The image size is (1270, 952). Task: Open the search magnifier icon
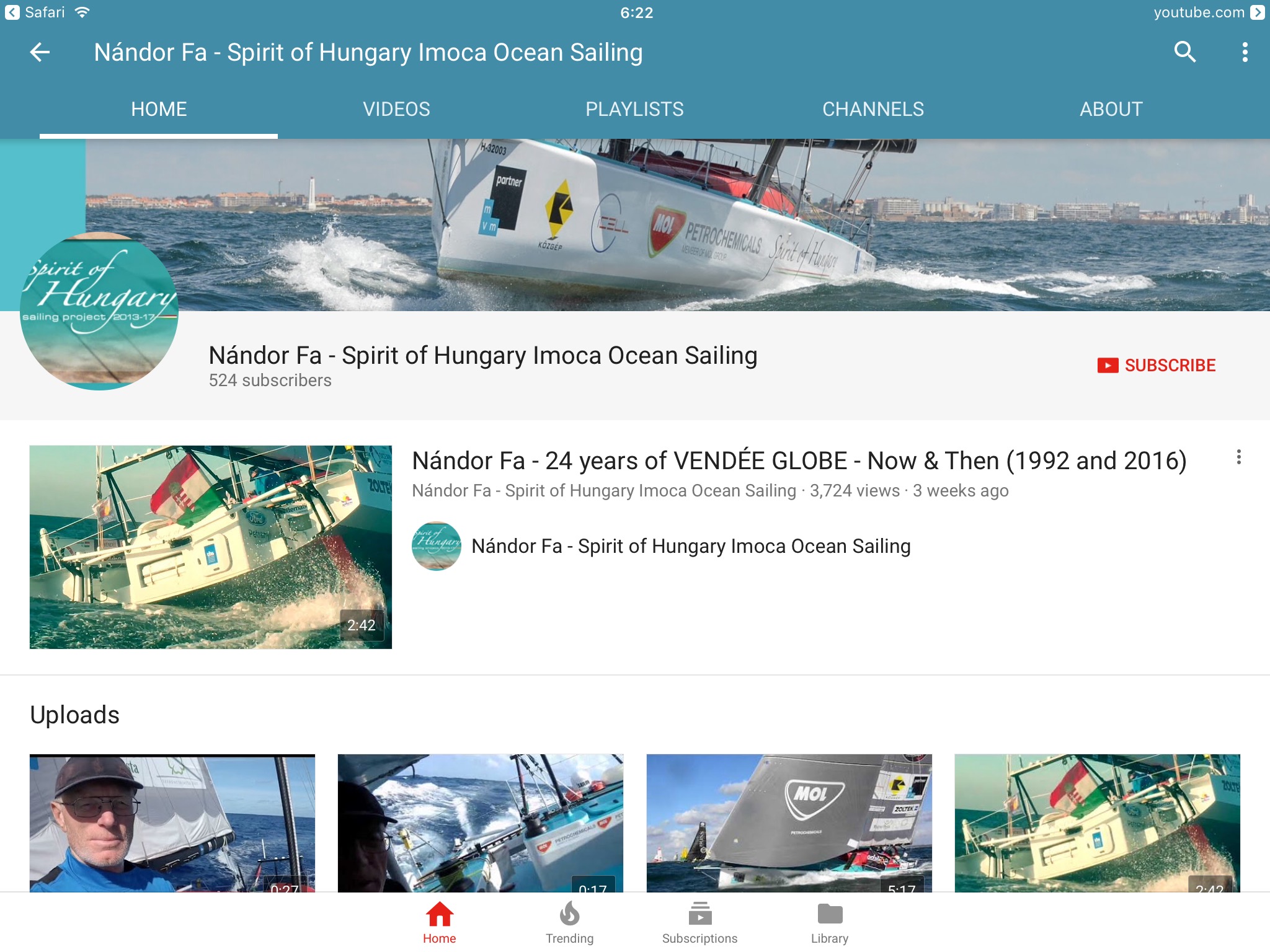1185,52
